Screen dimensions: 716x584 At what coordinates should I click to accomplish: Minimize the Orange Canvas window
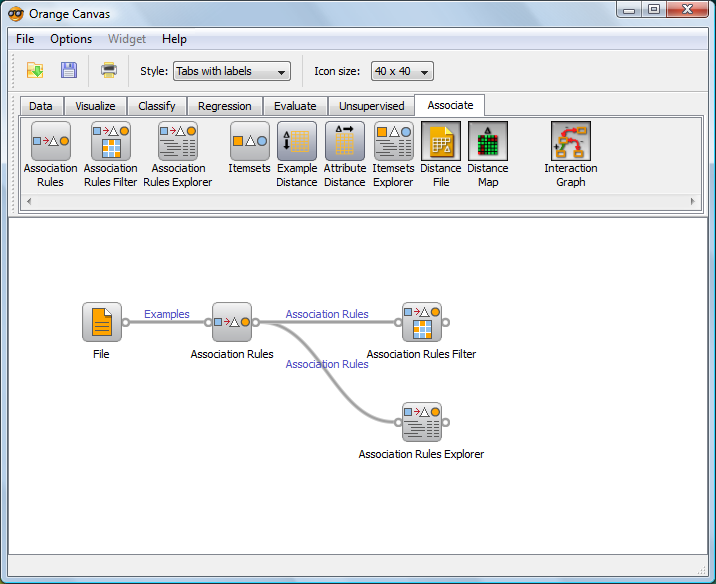coord(629,10)
